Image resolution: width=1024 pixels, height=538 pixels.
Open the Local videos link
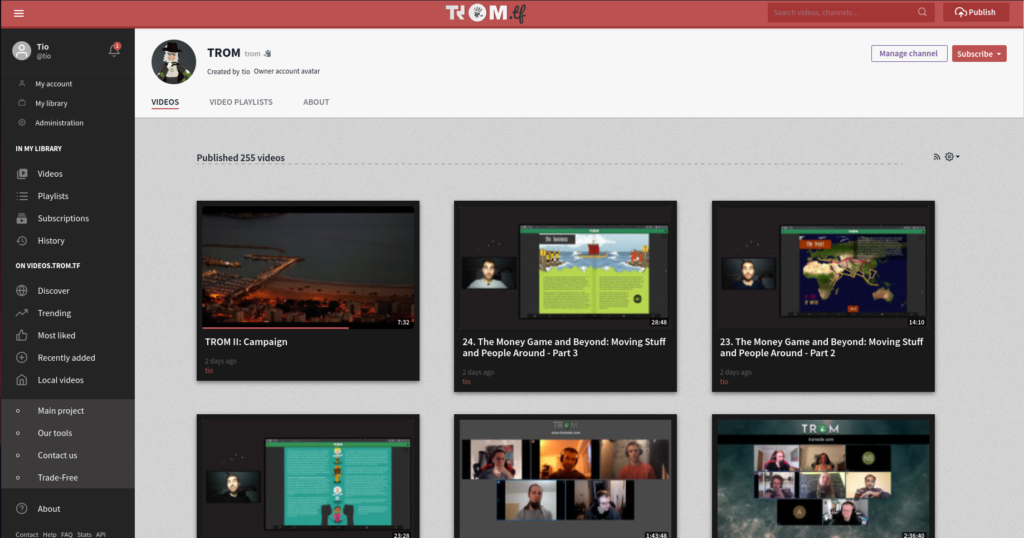(x=61, y=379)
